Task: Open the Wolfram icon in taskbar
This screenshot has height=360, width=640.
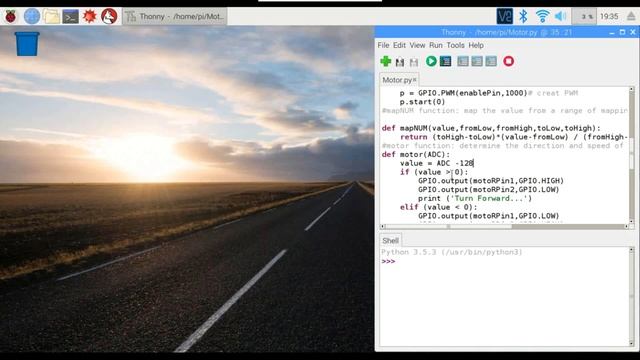Action: pyautogui.click(x=109, y=16)
